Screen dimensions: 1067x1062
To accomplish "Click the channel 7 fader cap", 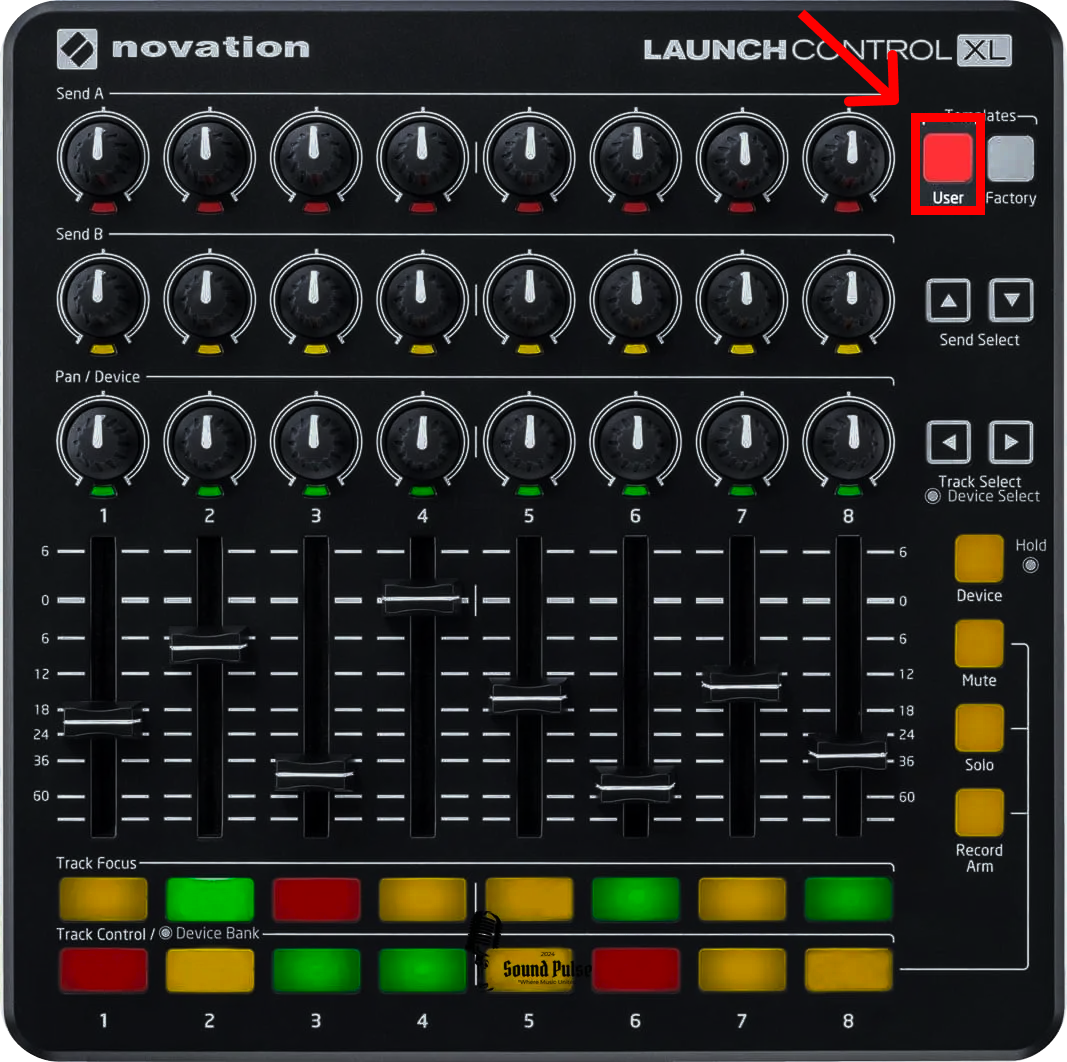I will point(742,684).
